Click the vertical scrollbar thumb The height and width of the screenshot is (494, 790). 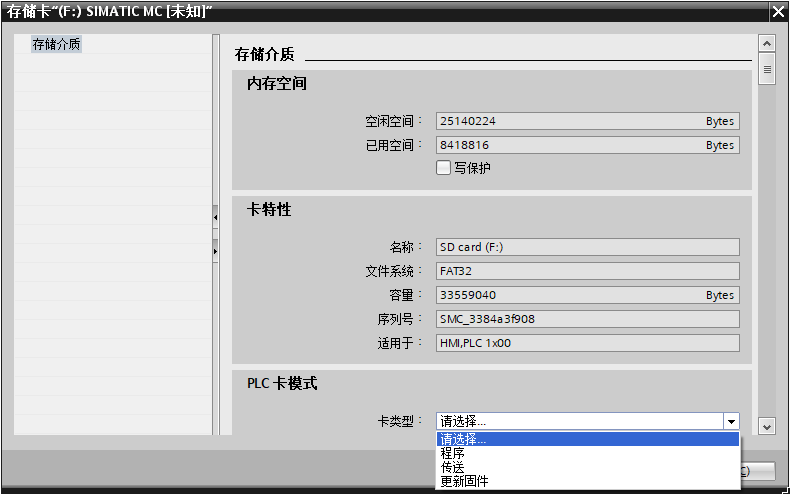(767, 69)
